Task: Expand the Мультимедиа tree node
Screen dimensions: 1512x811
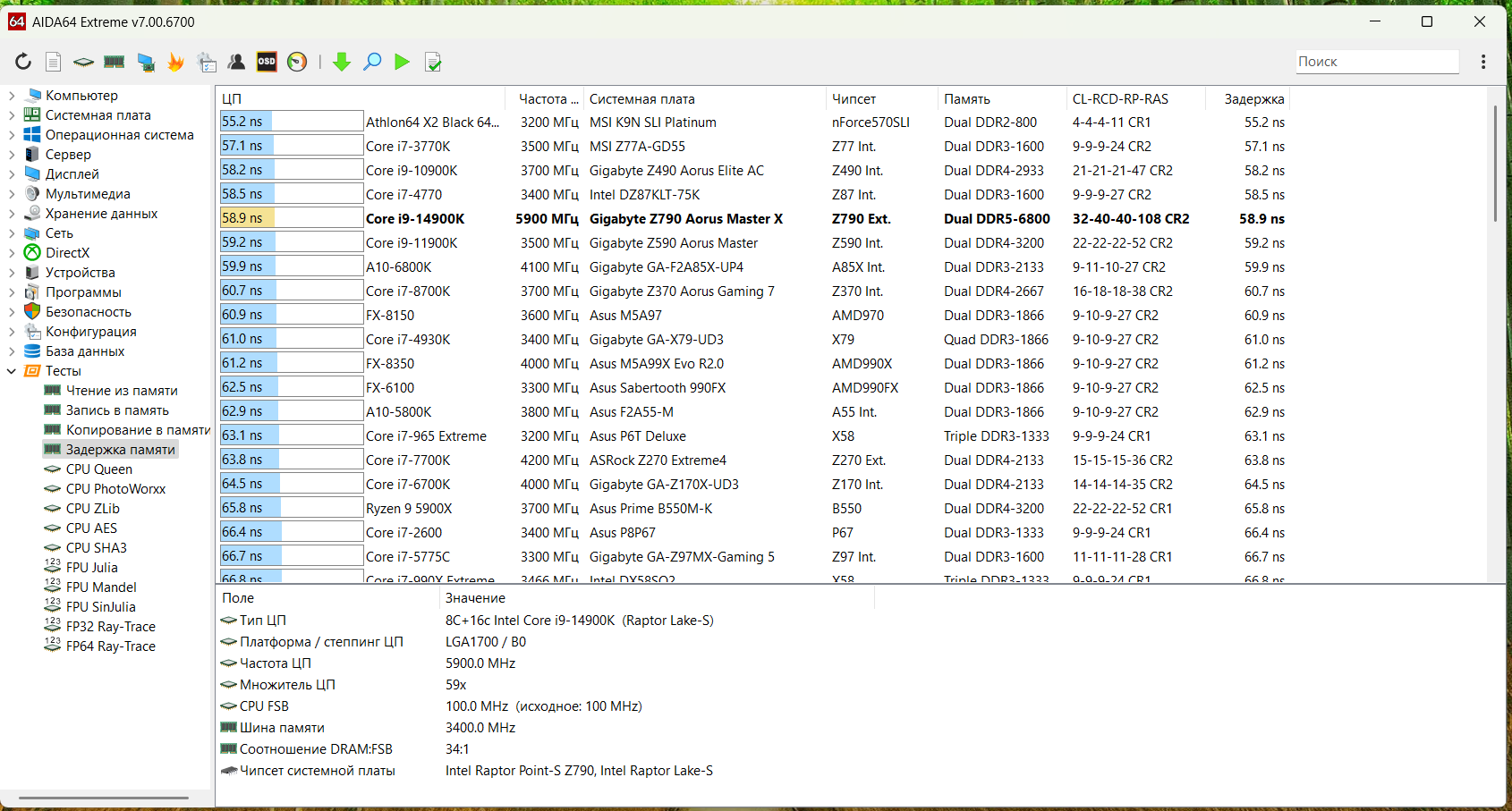Action: coord(12,194)
